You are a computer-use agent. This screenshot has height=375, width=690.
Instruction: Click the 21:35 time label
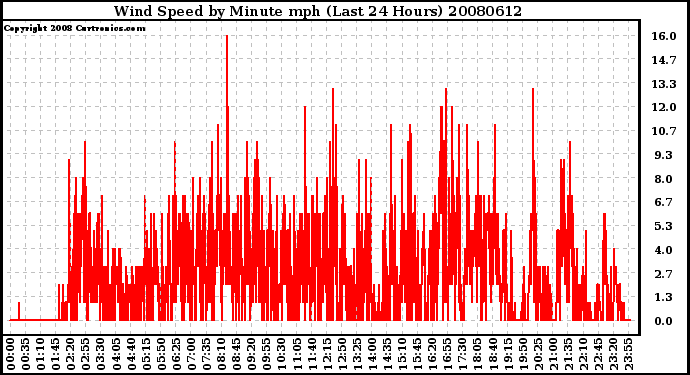[568, 355]
